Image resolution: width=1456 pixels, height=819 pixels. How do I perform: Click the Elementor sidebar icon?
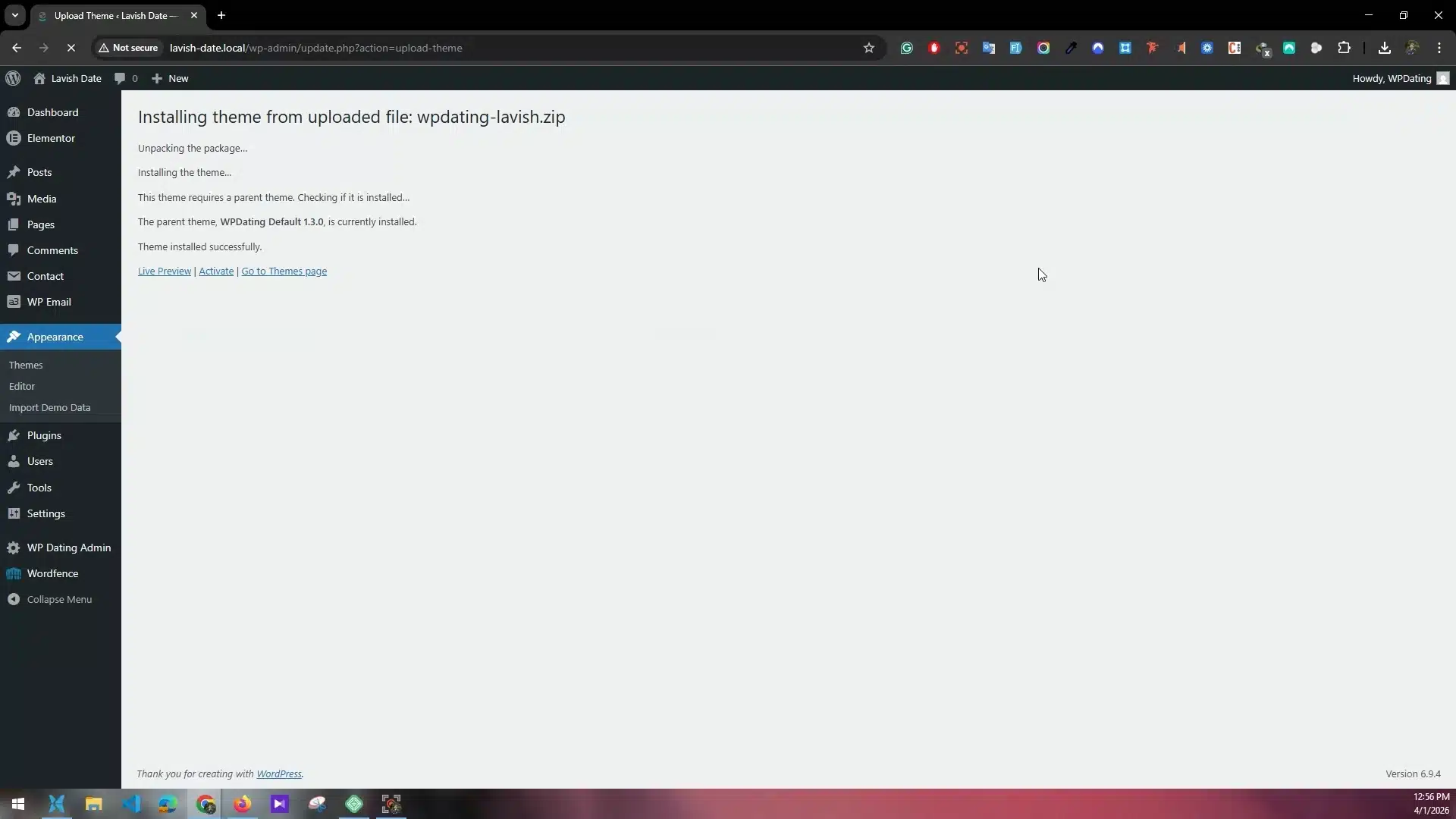[14, 138]
